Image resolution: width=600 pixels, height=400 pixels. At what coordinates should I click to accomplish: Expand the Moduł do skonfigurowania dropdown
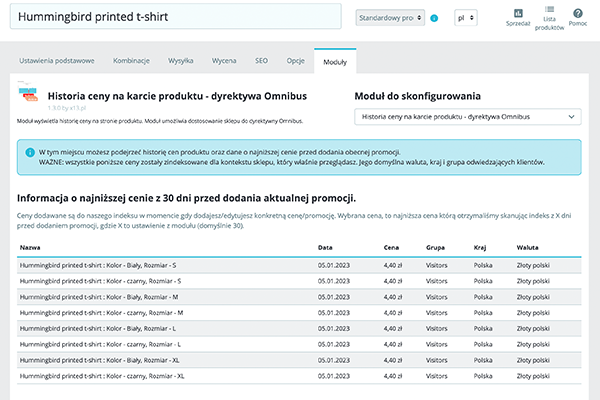click(468, 117)
